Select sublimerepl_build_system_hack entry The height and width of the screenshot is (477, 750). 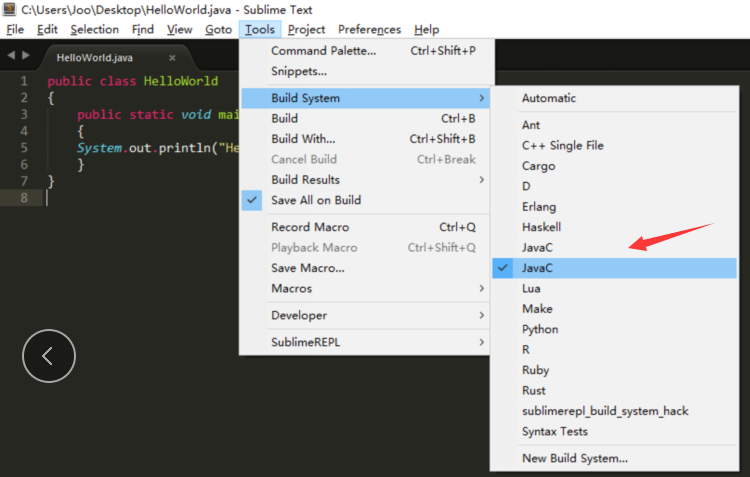pos(615,411)
